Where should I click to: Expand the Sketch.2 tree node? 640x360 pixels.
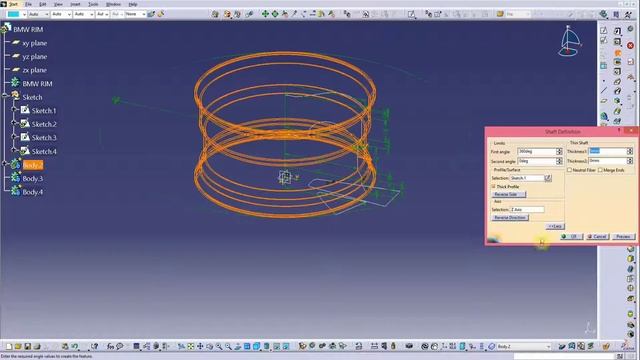tap(13, 124)
